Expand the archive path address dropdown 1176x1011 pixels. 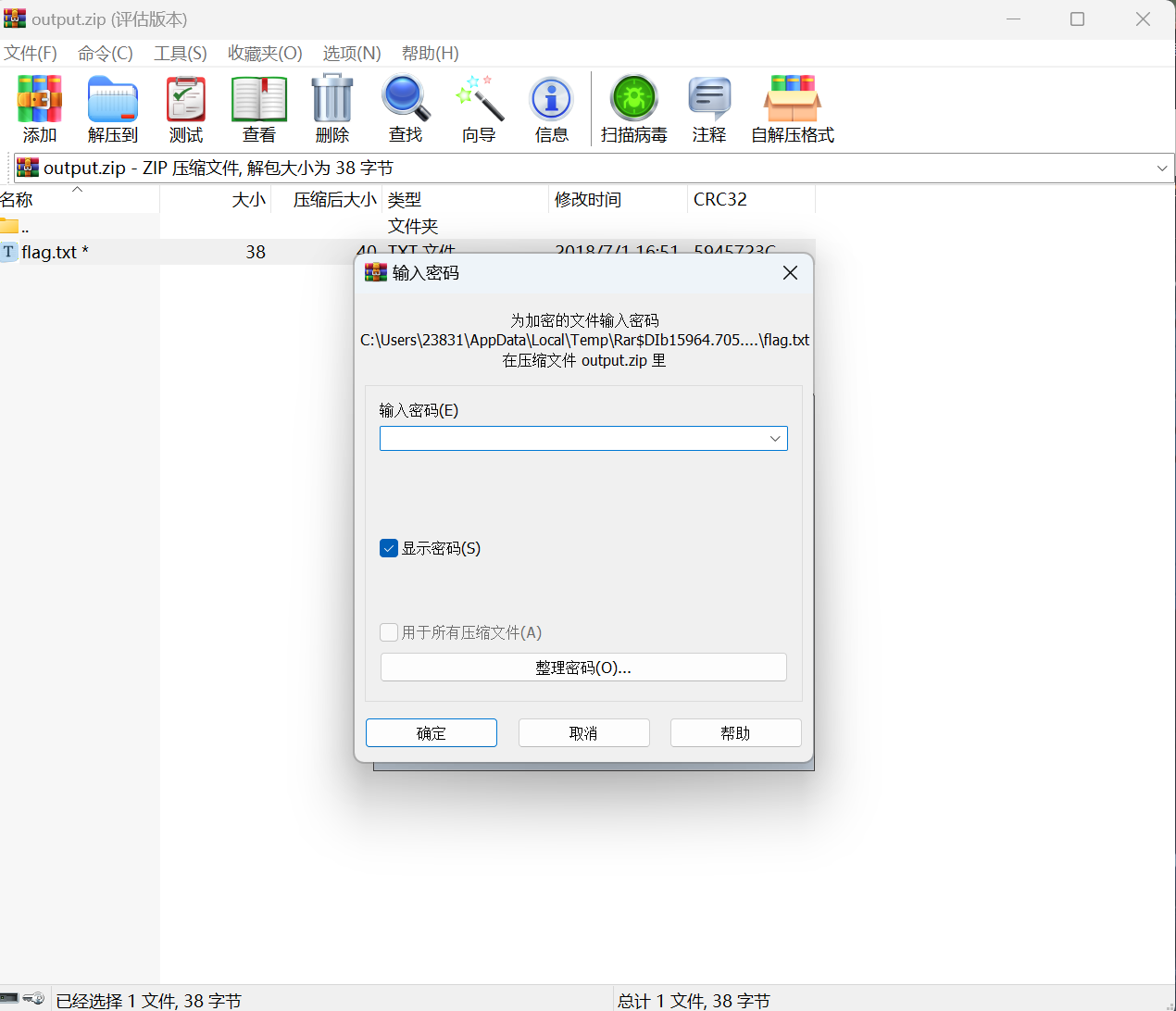tap(1162, 168)
